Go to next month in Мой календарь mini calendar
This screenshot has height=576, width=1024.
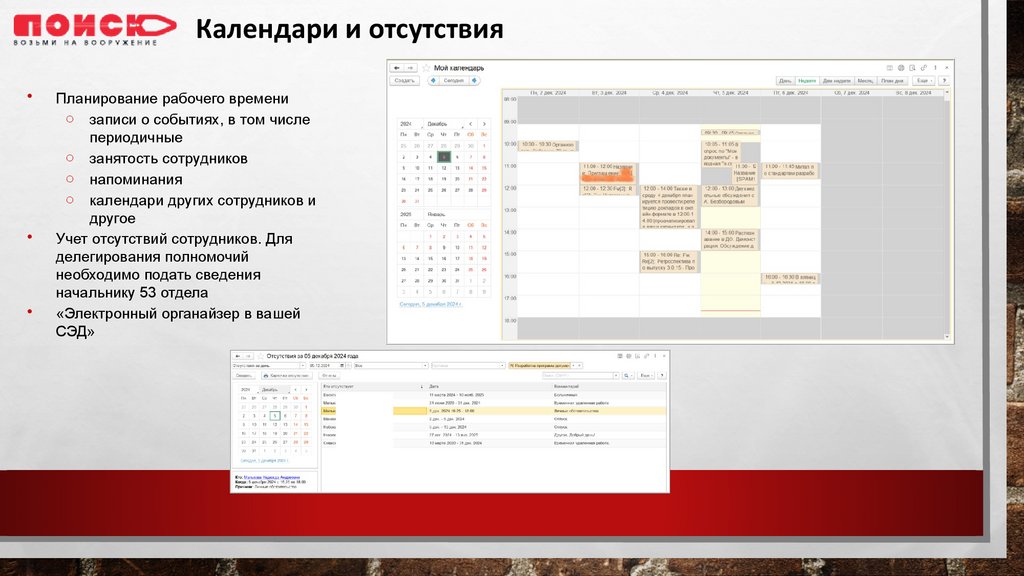(484, 124)
